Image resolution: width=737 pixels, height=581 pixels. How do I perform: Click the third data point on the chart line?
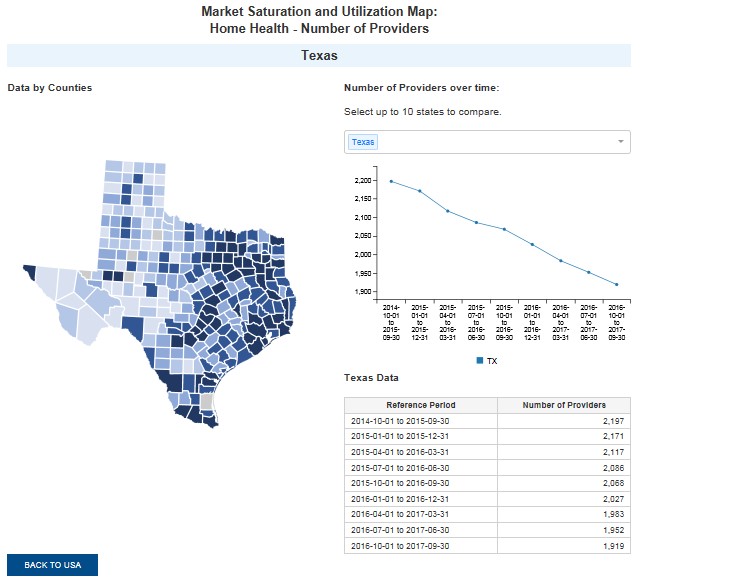(447, 211)
